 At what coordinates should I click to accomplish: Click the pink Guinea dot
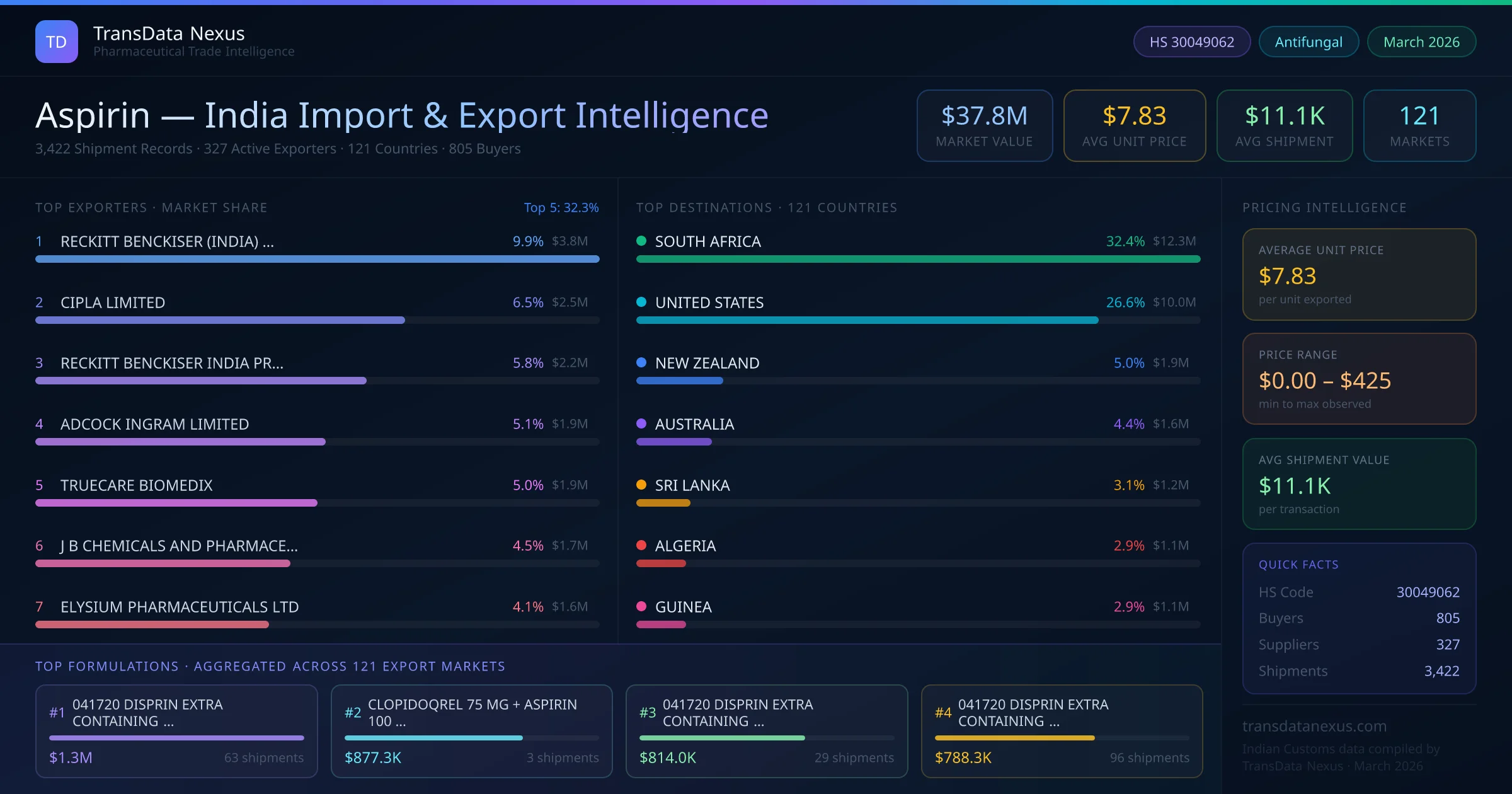coord(641,606)
